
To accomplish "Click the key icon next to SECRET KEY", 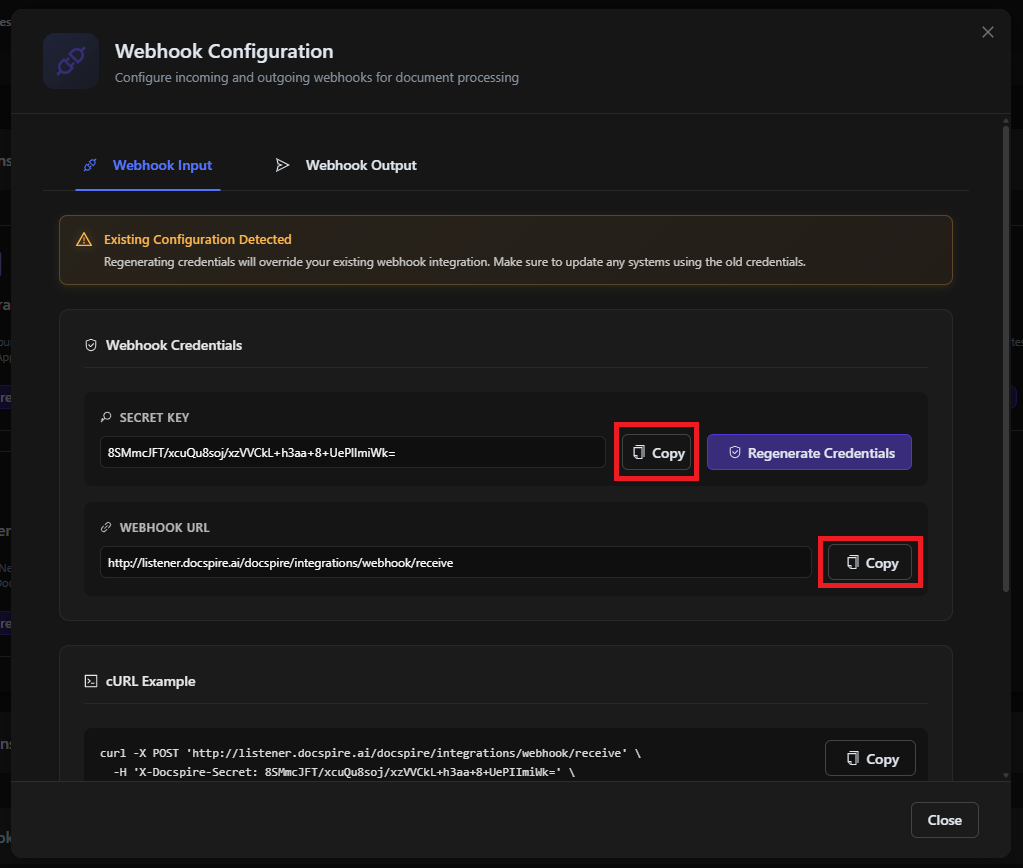I will pyautogui.click(x=106, y=418).
